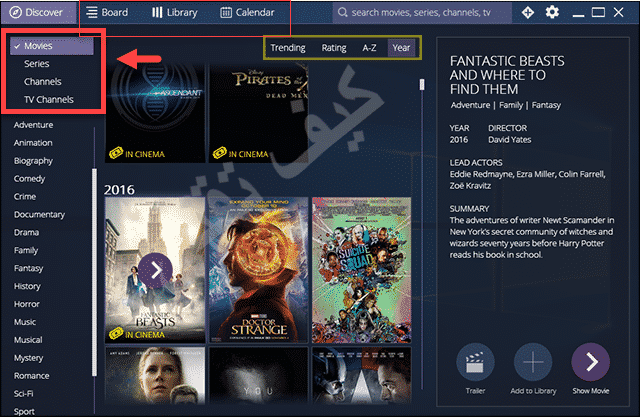
Task: Open the Discover section
Action: [38, 13]
